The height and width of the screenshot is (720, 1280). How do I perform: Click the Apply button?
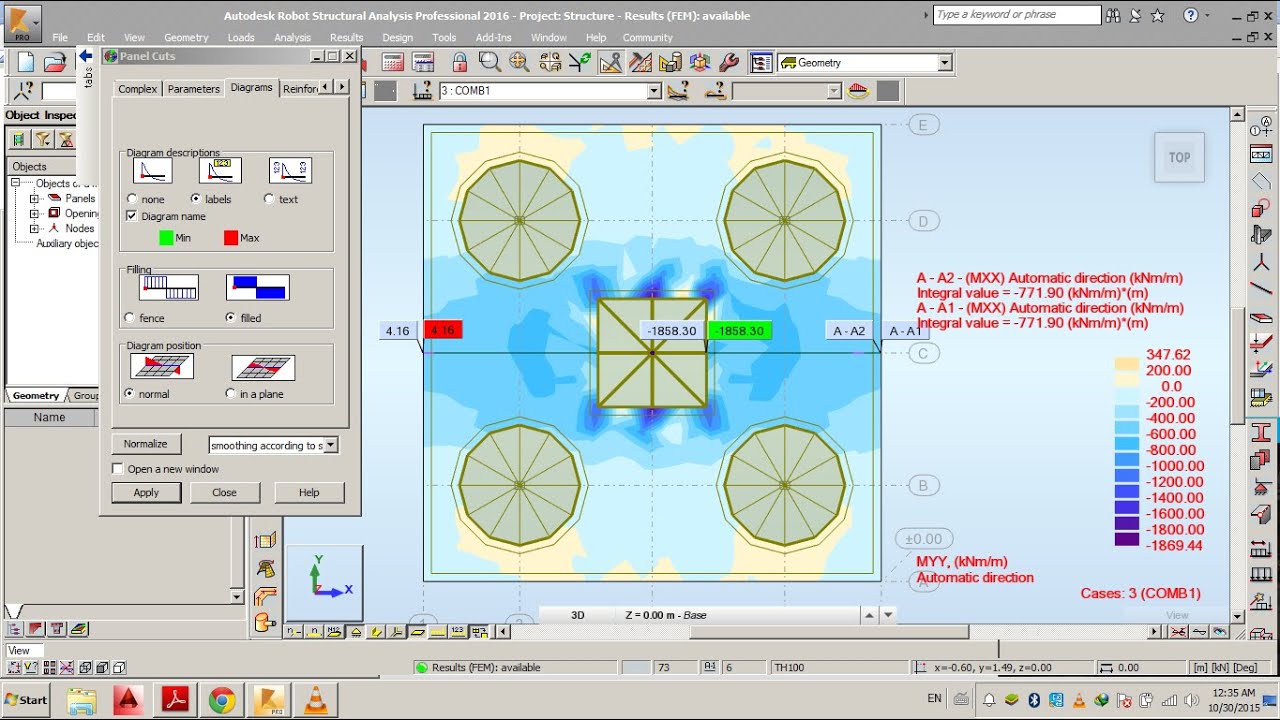click(146, 492)
